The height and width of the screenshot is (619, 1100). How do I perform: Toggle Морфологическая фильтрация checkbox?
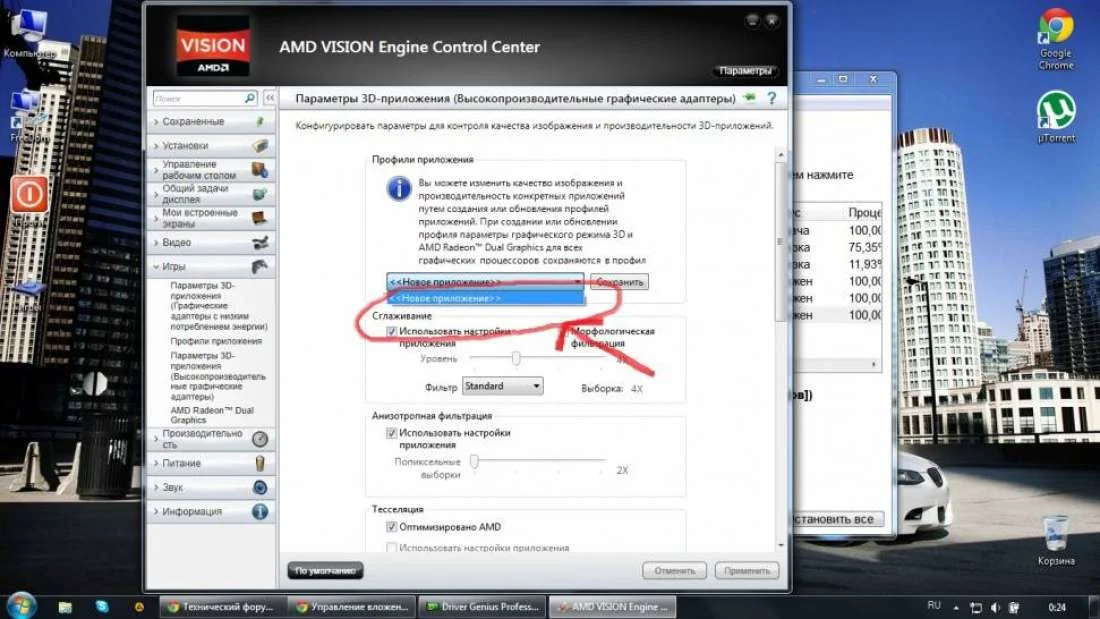(x=563, y=331)
